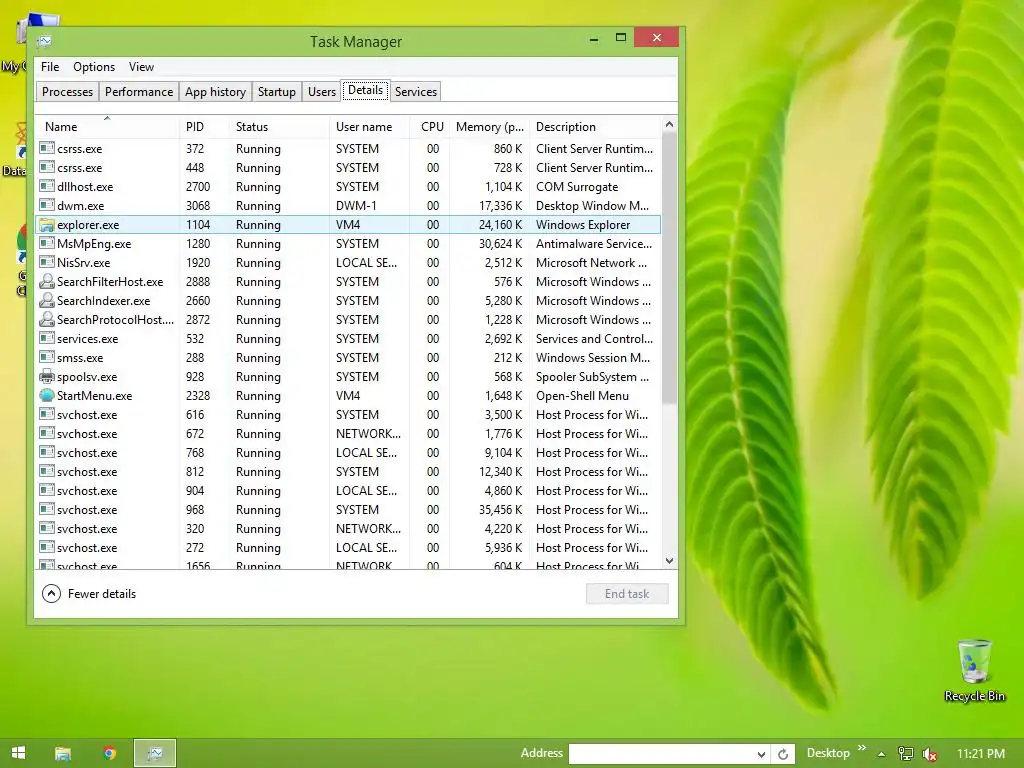The width and height of the screenshot is (1024, 768).
Task: Expand the Desktop toolbar chevron
Action: tap(861, 748)
